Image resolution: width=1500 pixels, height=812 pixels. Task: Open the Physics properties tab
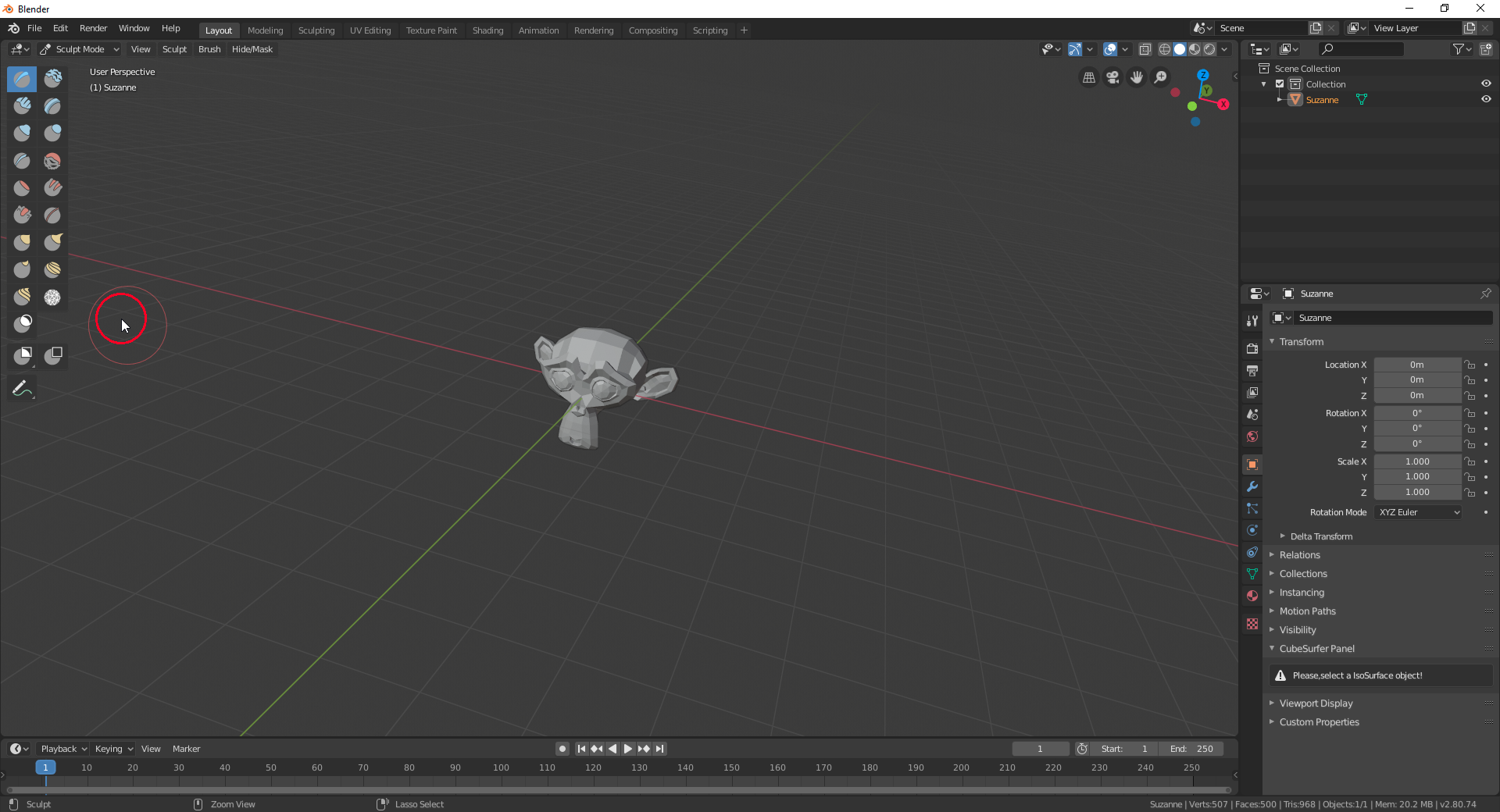1252,530
